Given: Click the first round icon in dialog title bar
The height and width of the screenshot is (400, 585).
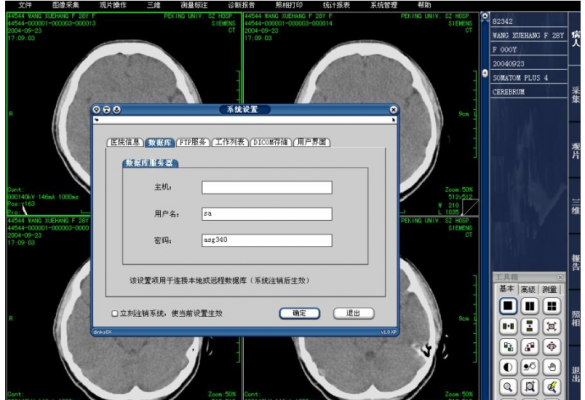Looking at the screenshot, I should 96,109.
